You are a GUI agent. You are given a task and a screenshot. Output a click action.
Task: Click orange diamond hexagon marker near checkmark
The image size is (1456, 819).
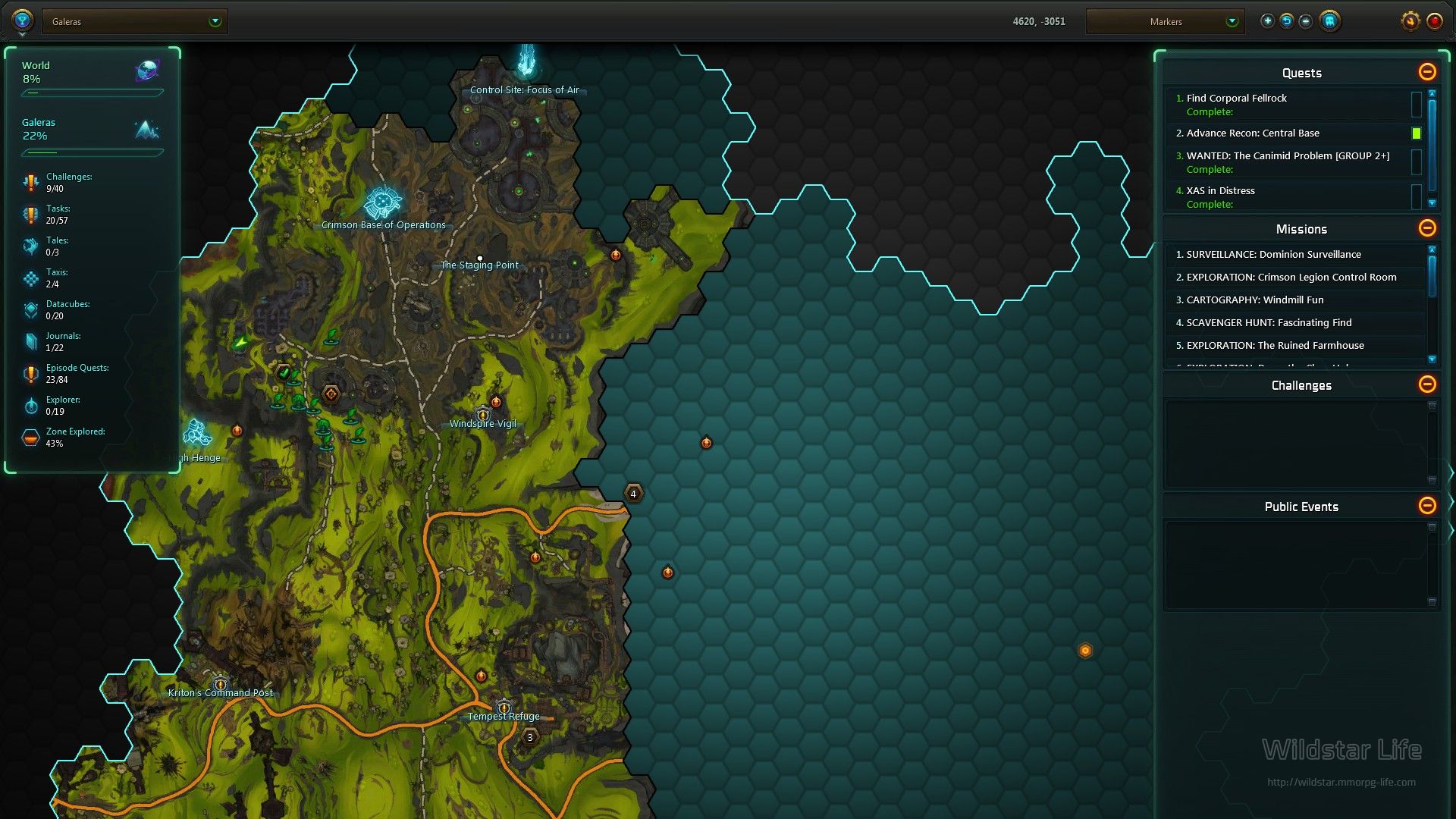pyautogui.click(x=331, y=394)
